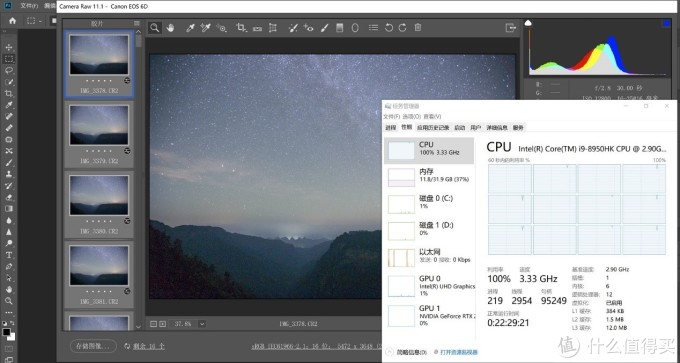Select the Transform tool
This screenshot has width=680, height=363.
click(x=273, y=28)
